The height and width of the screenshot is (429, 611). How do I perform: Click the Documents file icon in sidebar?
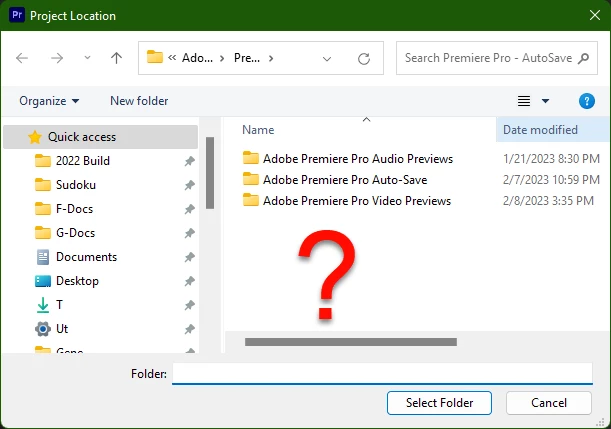pos(42,257)
